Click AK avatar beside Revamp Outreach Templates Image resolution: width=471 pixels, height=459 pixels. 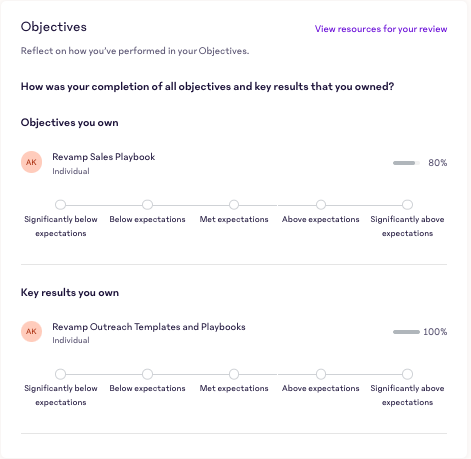[31, 332]
